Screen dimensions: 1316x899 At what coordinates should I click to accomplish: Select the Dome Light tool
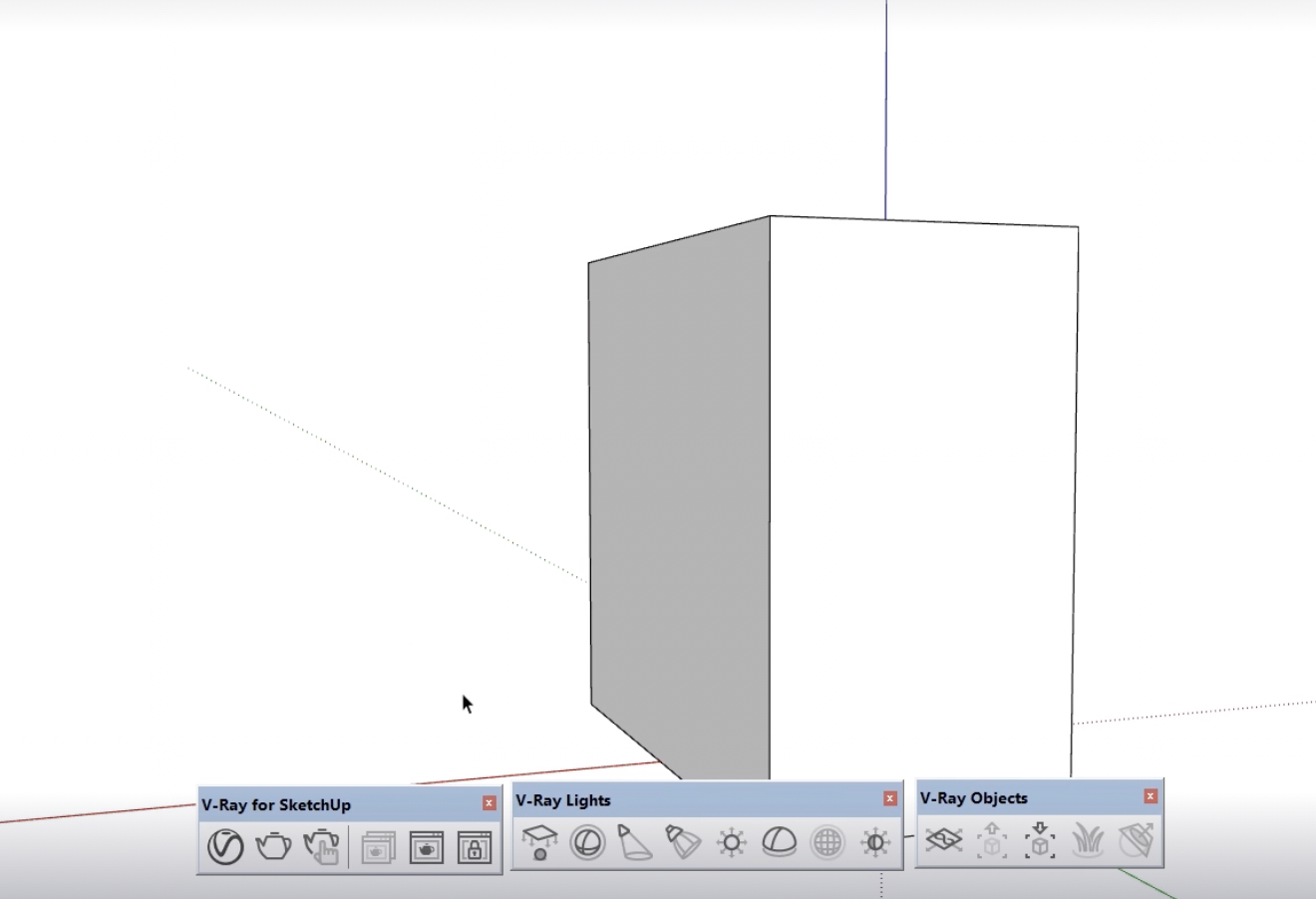pos(779,842)
